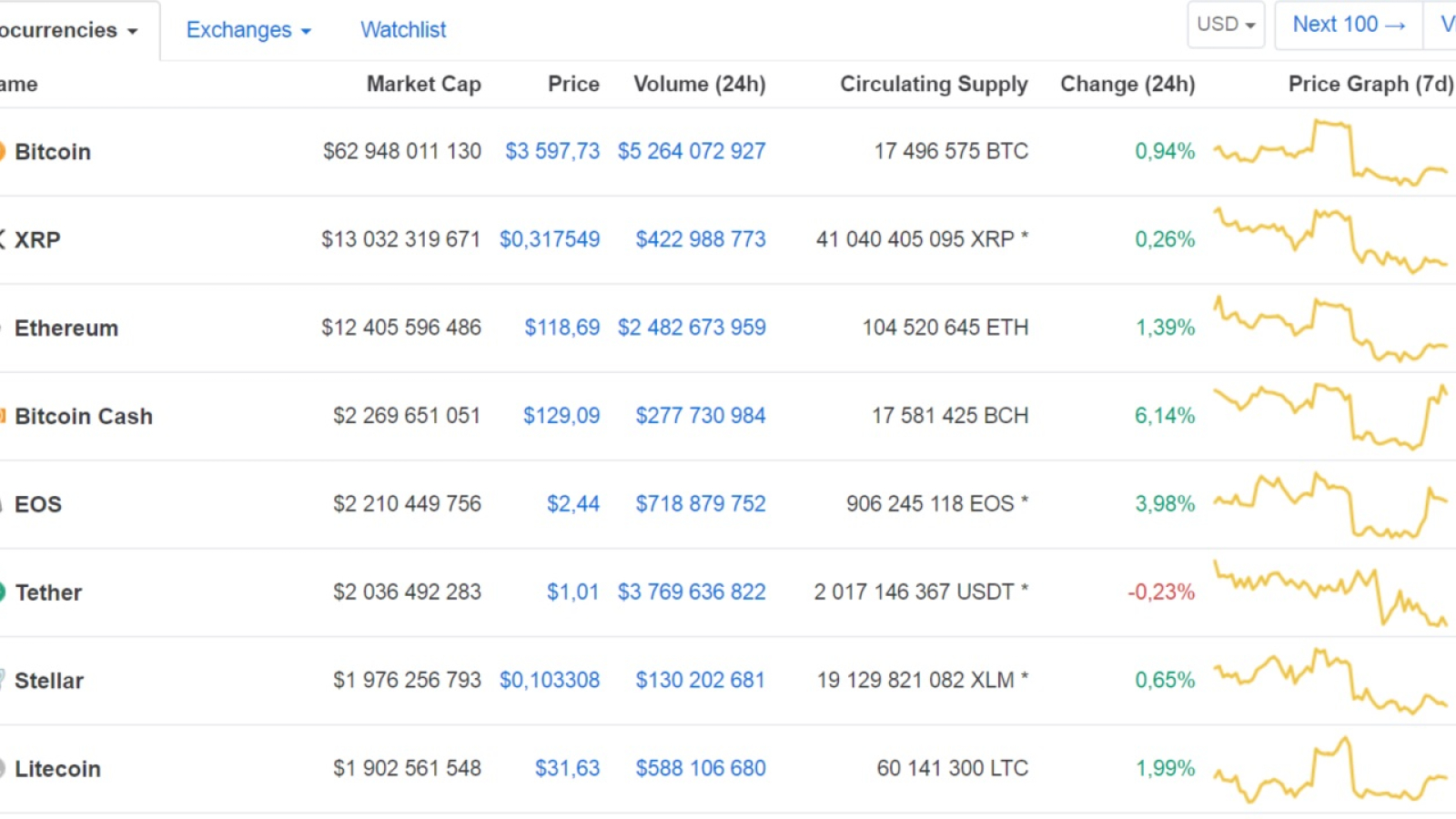View Bitcoin 7-day price graph
This screenshot has width=1456, height=819.
click(1330, 152)
